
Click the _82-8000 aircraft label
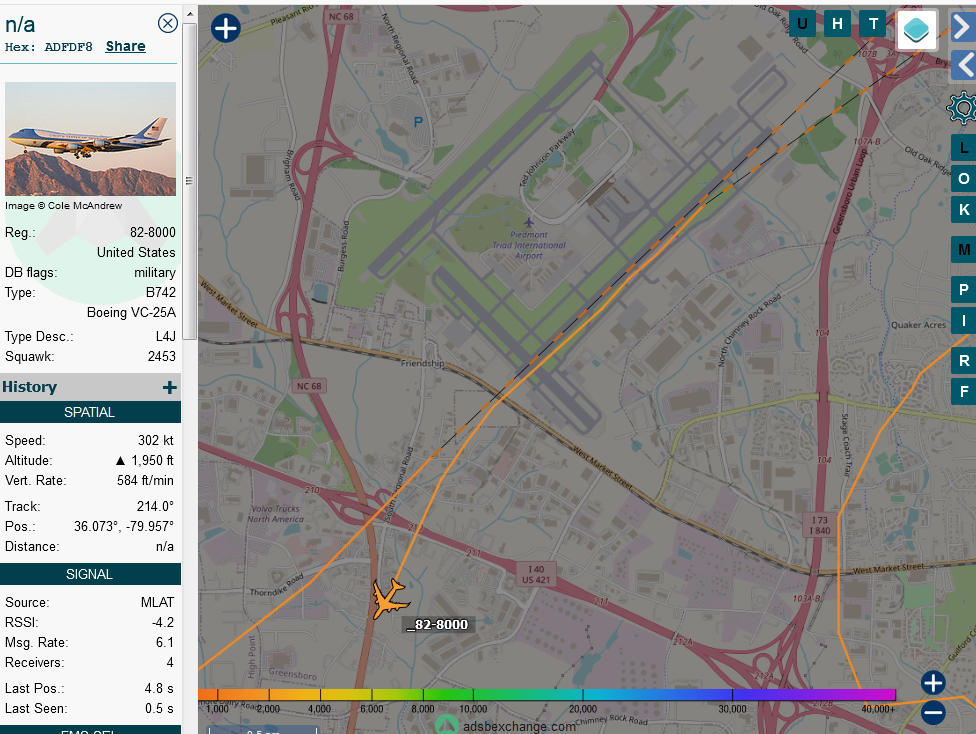pos(437,624)
